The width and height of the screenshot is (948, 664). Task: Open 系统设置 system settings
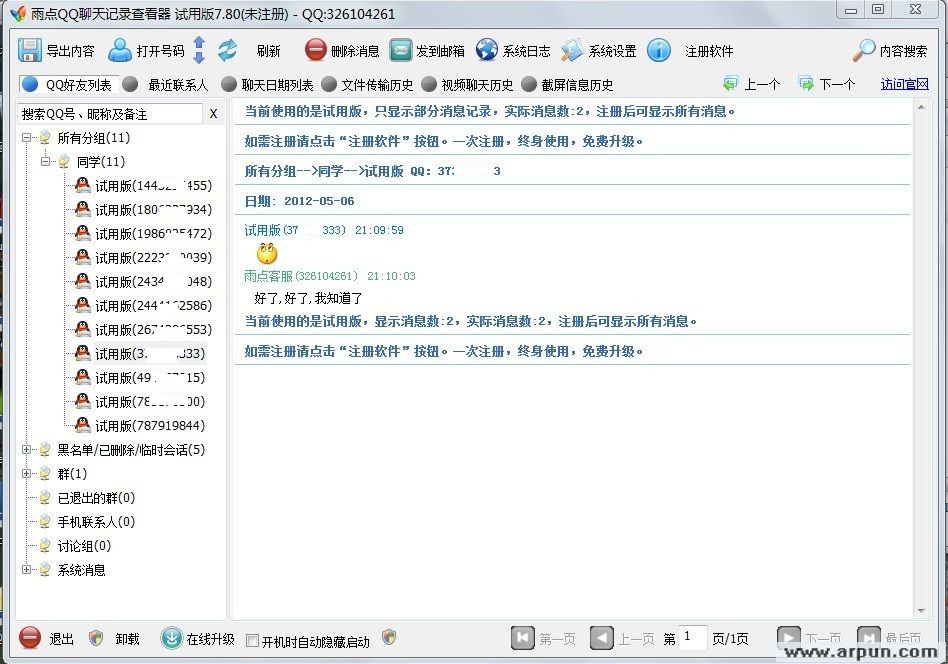(x=572, y=50)
